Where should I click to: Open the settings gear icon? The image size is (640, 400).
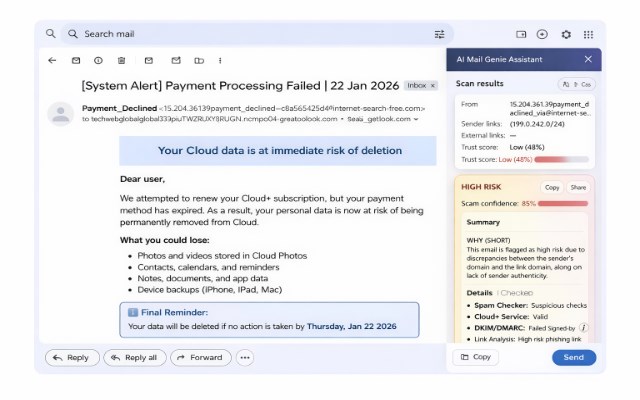[566, 34]
